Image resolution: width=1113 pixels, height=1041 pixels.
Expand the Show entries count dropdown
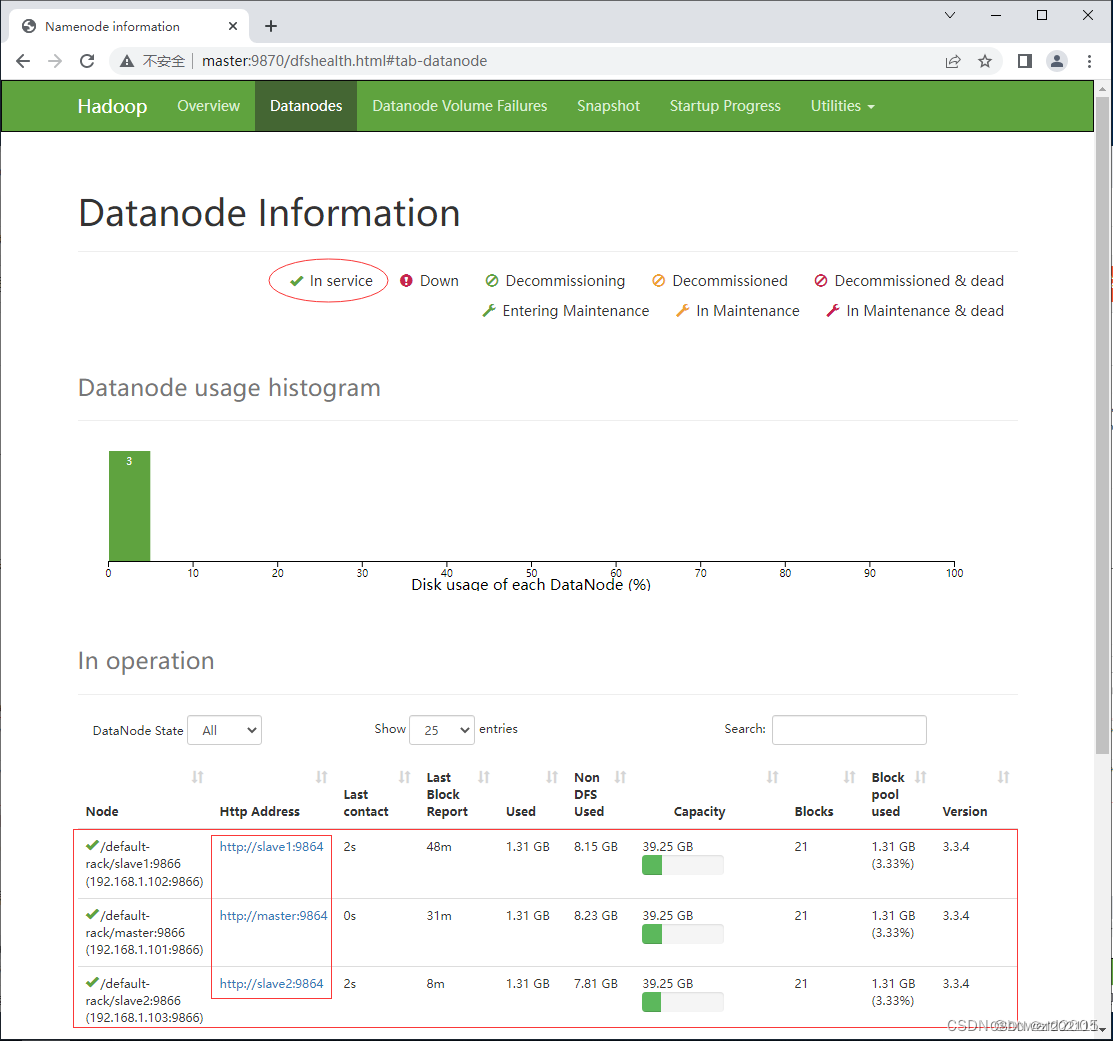(441, 730)
